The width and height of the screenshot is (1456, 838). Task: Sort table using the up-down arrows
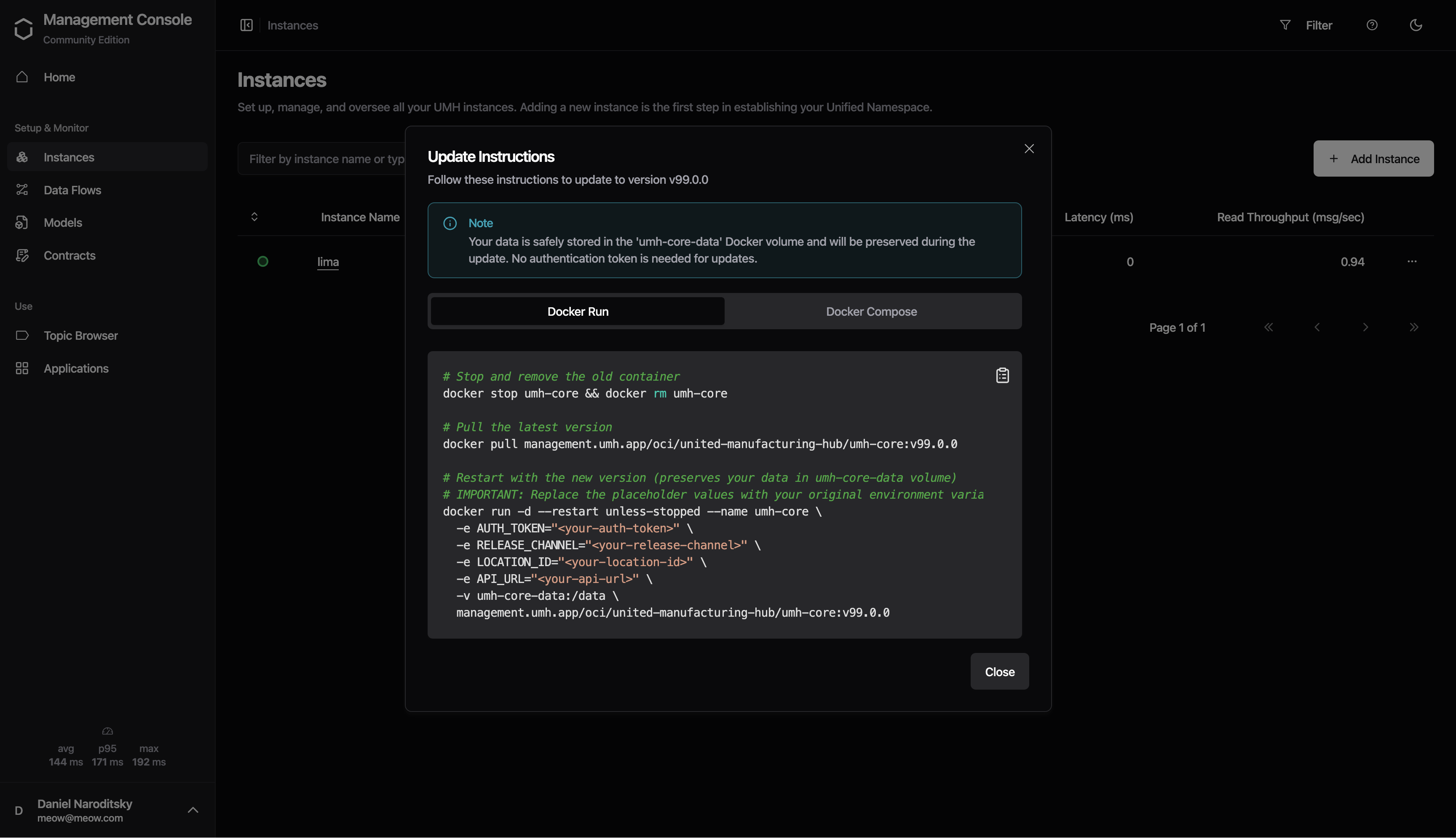click(254, 217)
